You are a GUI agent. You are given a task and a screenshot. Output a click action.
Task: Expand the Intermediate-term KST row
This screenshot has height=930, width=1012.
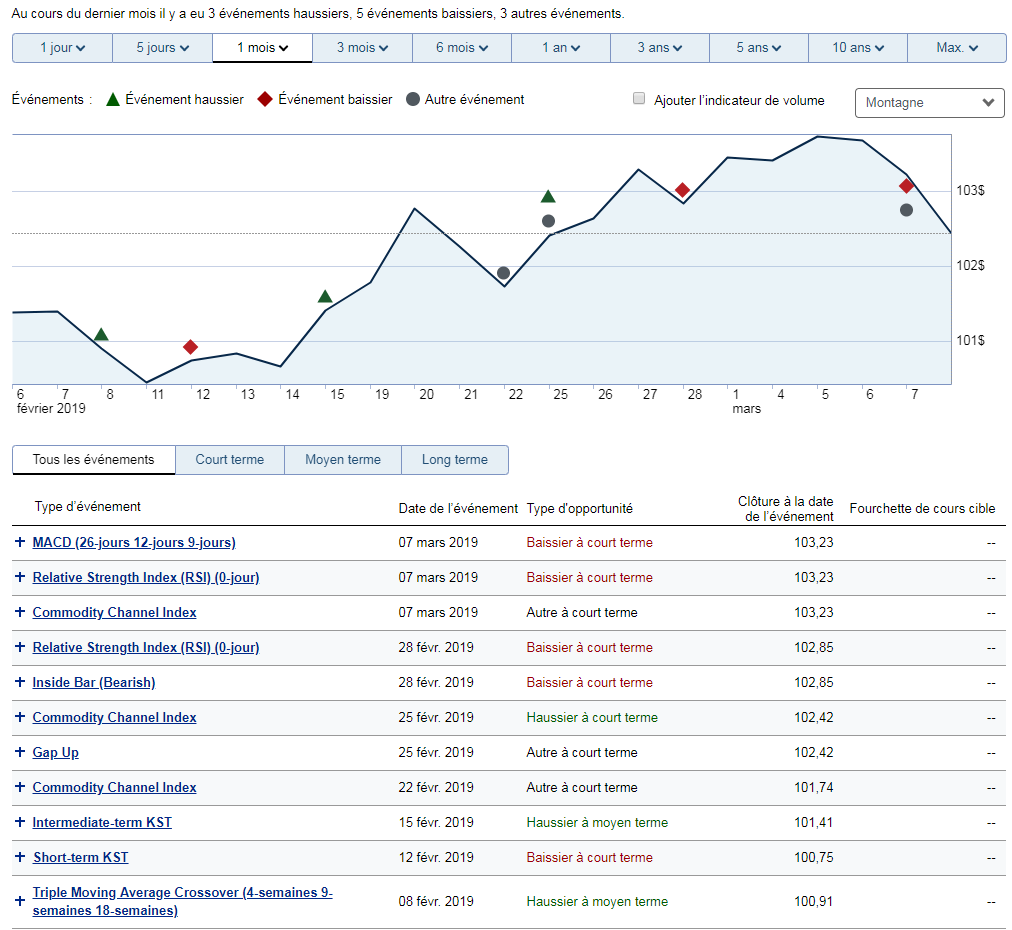click(x=20, y=822)
